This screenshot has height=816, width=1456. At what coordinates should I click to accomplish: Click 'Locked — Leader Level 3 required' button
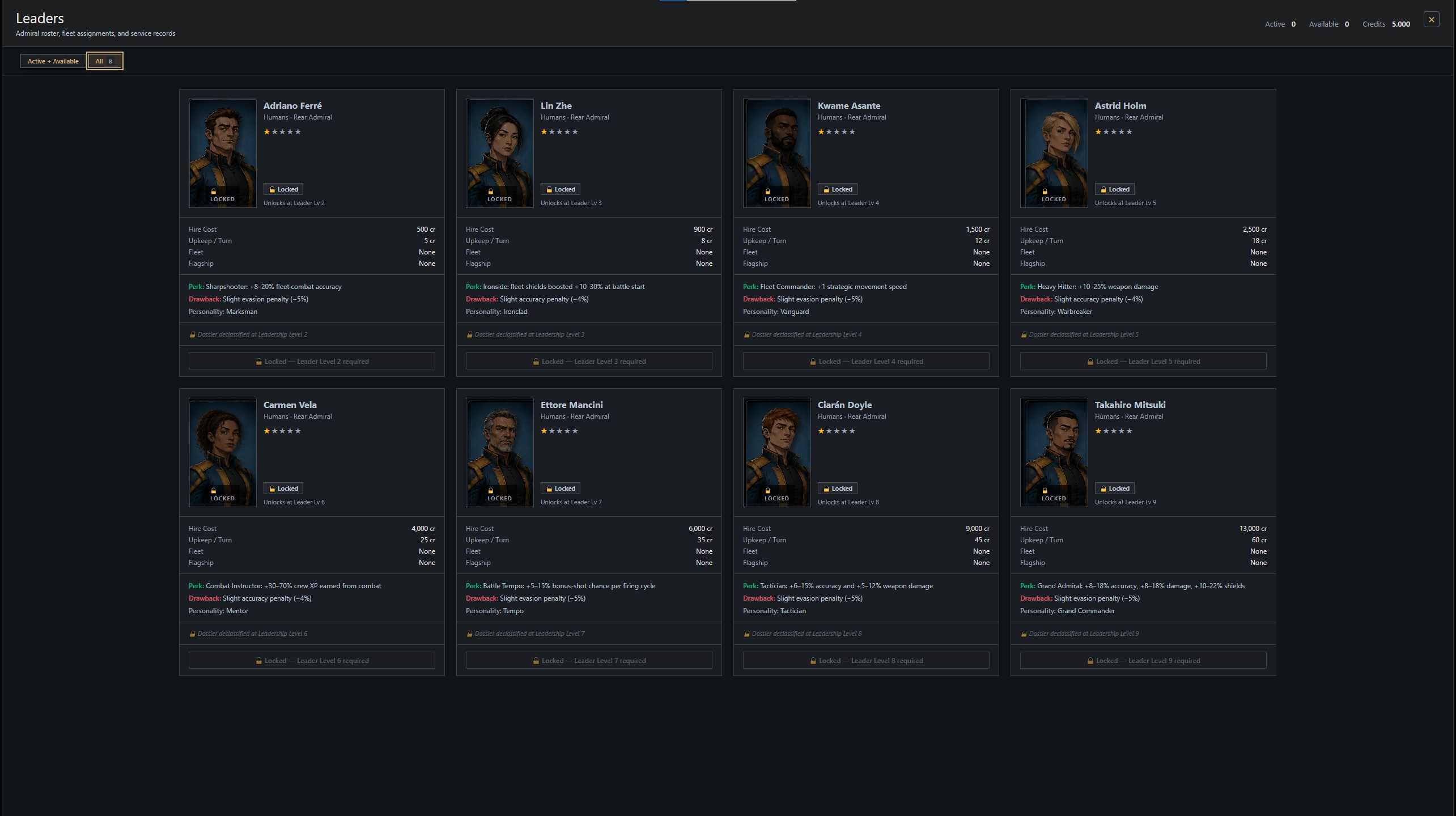point(589,362)
